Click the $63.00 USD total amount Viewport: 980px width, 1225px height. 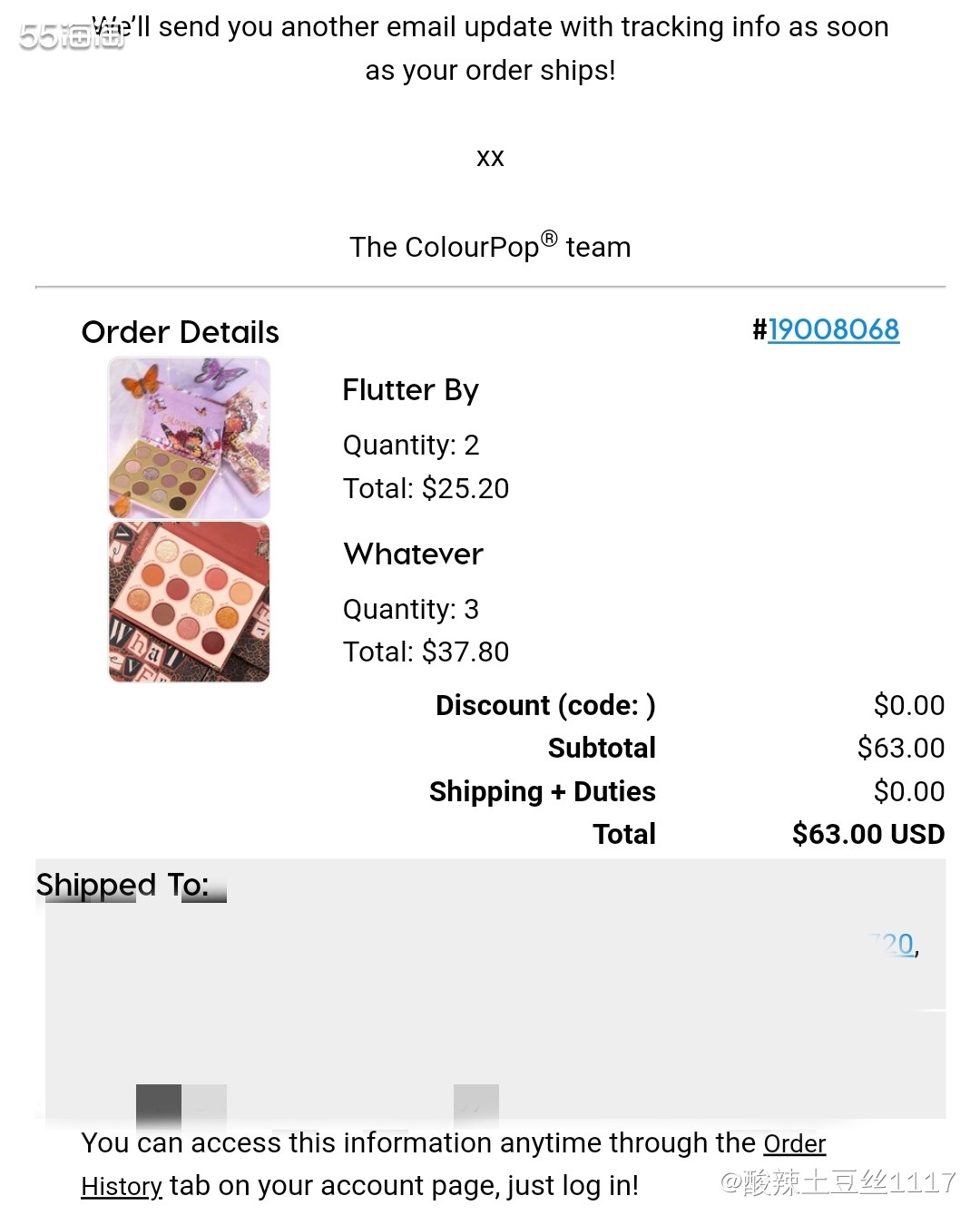[868, 834]
